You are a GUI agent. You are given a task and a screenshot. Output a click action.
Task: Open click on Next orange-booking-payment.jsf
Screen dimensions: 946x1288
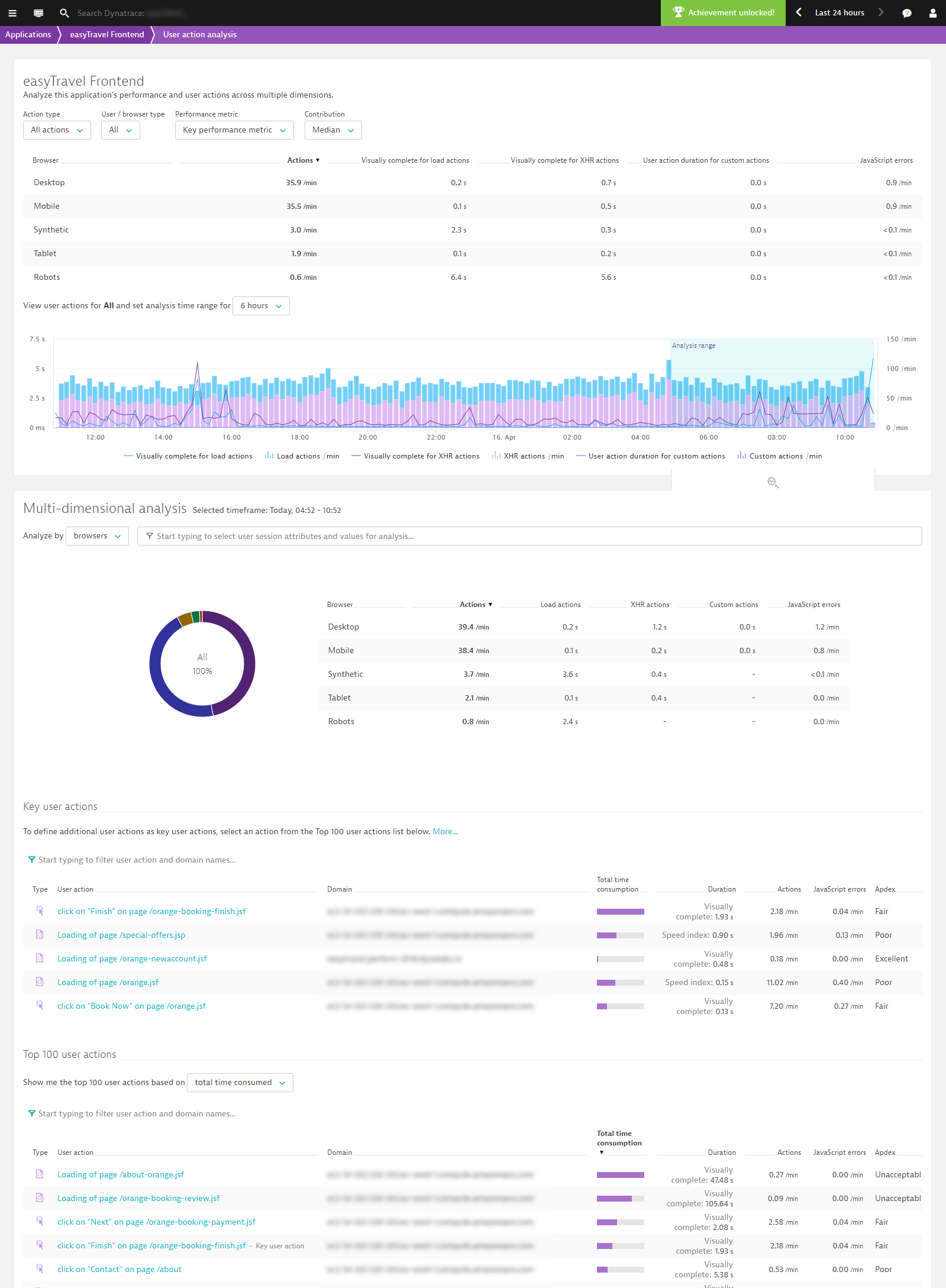[156, 1222]
